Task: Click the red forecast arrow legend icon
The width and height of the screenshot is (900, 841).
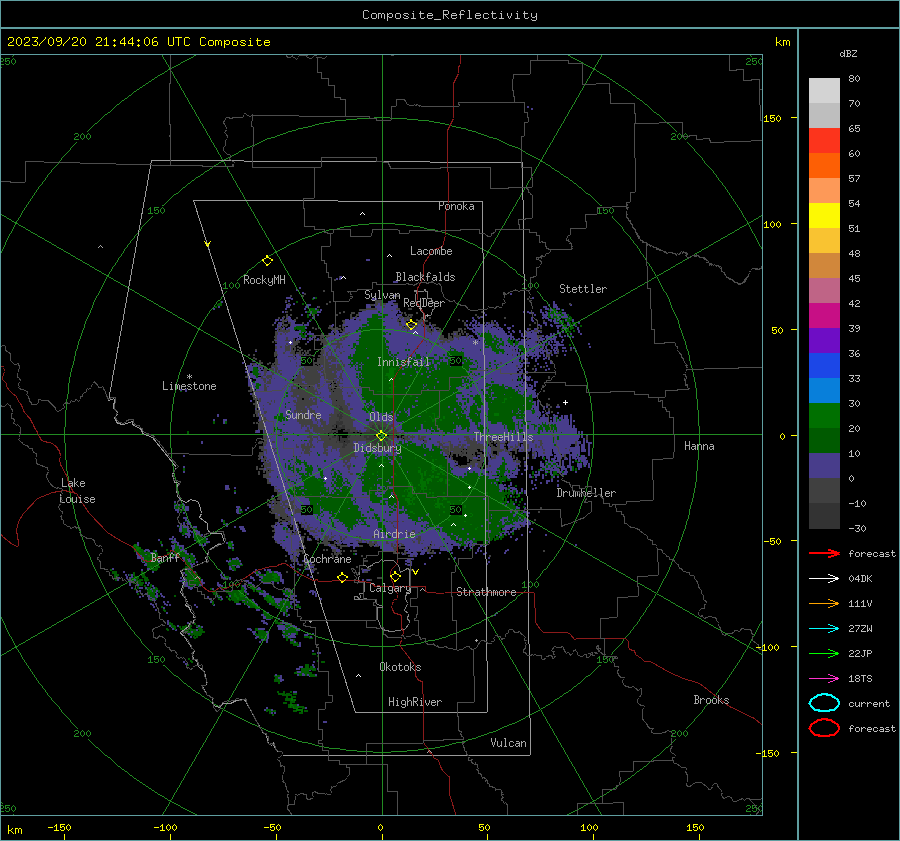Action: pos(824,553)
